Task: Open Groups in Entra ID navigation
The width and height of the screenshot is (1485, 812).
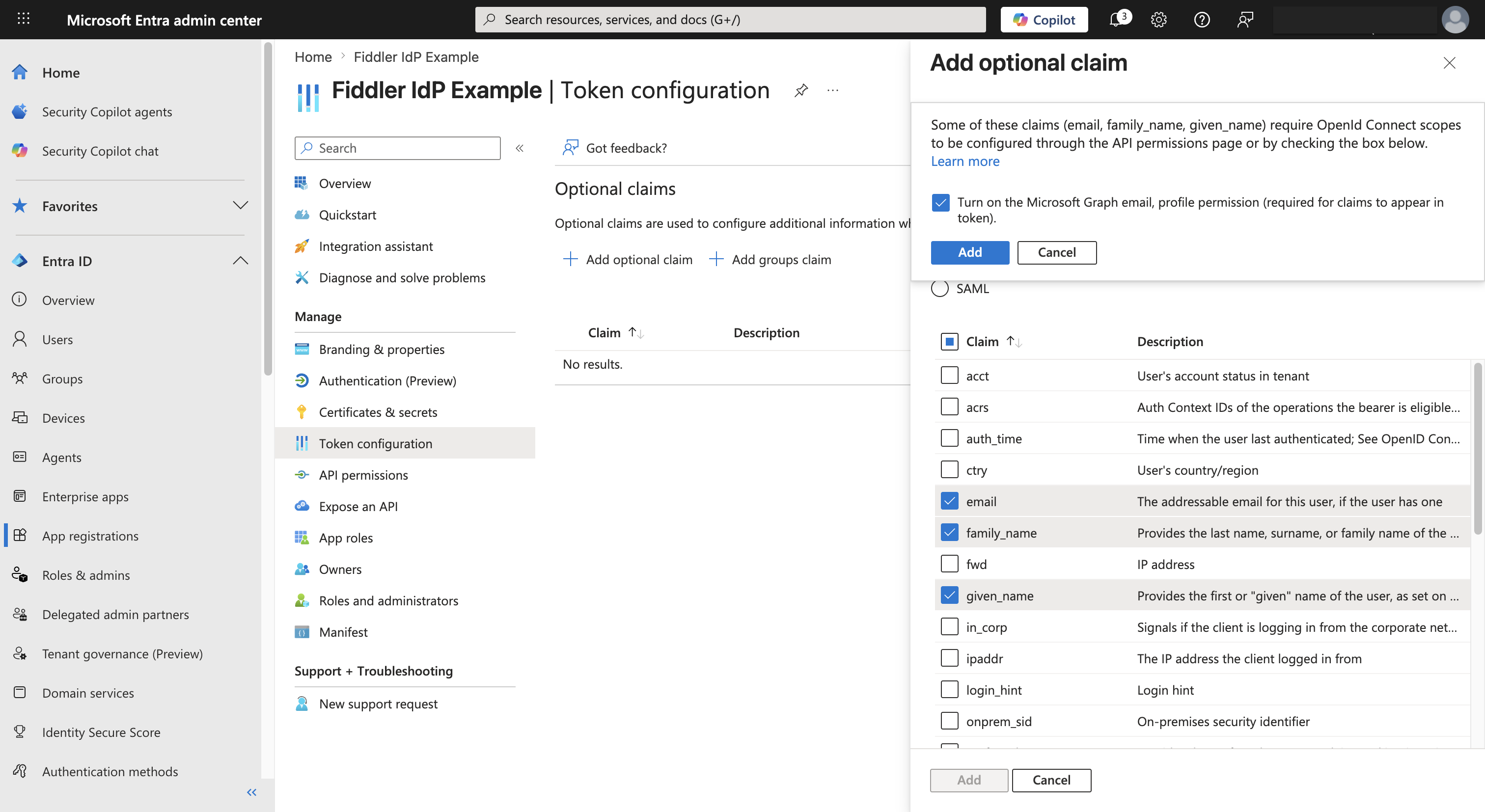Action: coord(62,379)
